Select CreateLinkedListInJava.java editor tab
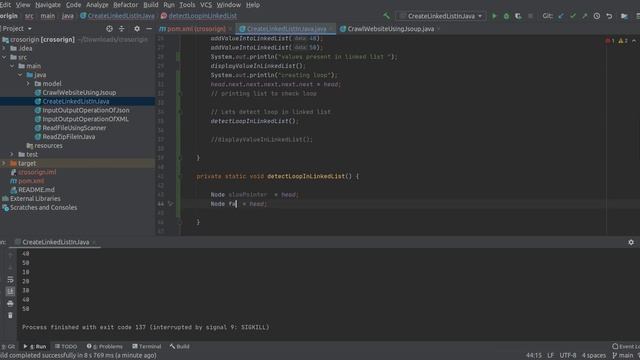Screen dimensions: 640x360 286,29
